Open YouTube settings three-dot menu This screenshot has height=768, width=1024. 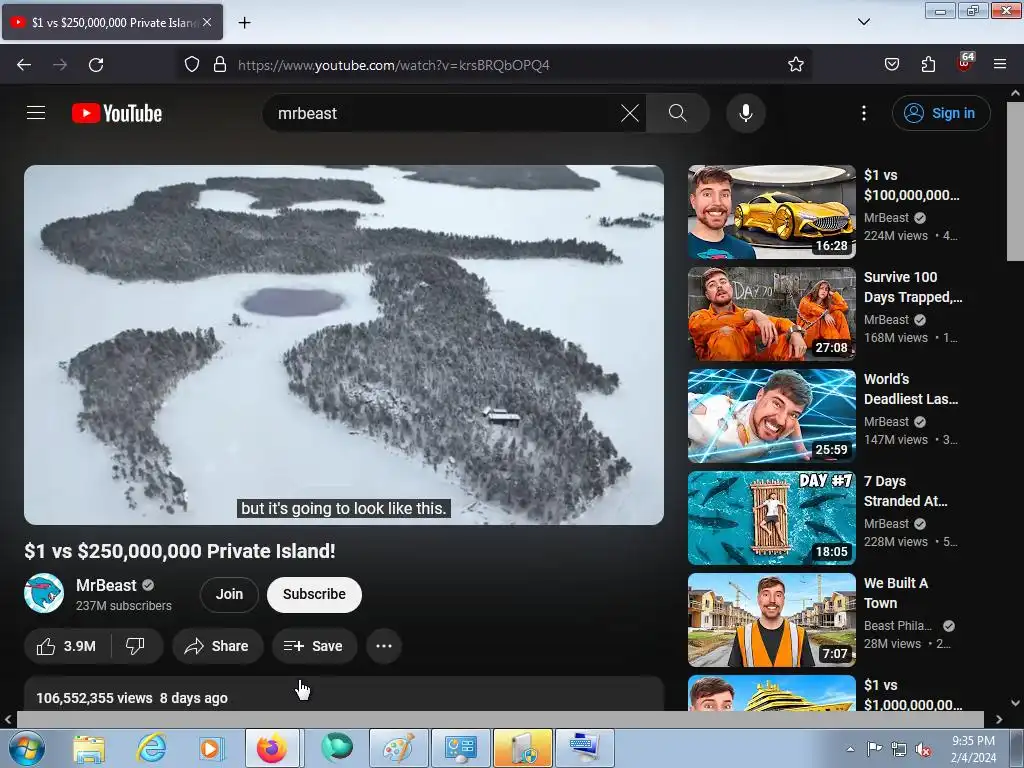click(863, 113)
